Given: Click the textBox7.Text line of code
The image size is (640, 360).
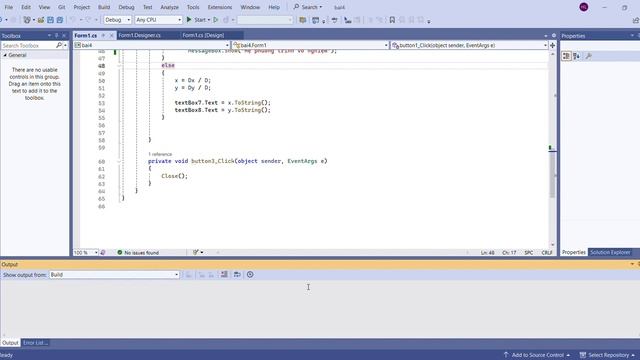Looking at the screenshot, I should 222,103.
